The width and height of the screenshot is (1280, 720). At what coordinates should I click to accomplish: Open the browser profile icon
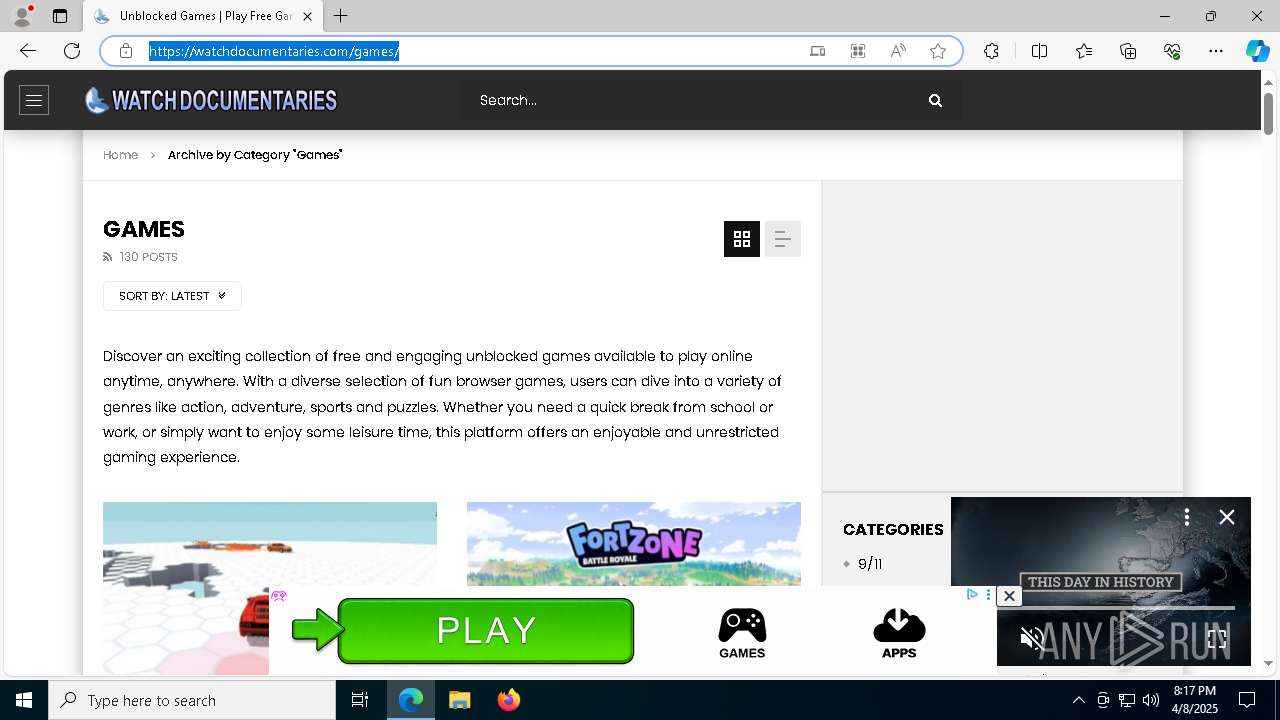click(22, 16)
